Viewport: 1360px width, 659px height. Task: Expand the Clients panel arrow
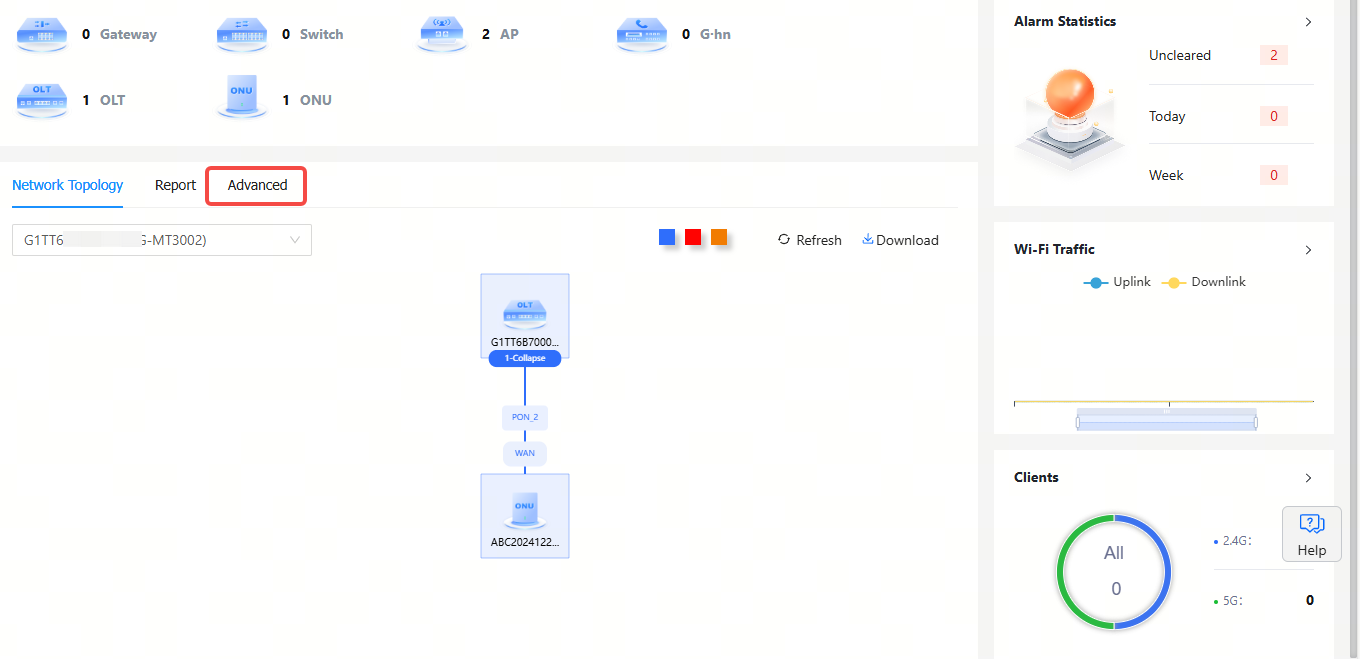1308,478
